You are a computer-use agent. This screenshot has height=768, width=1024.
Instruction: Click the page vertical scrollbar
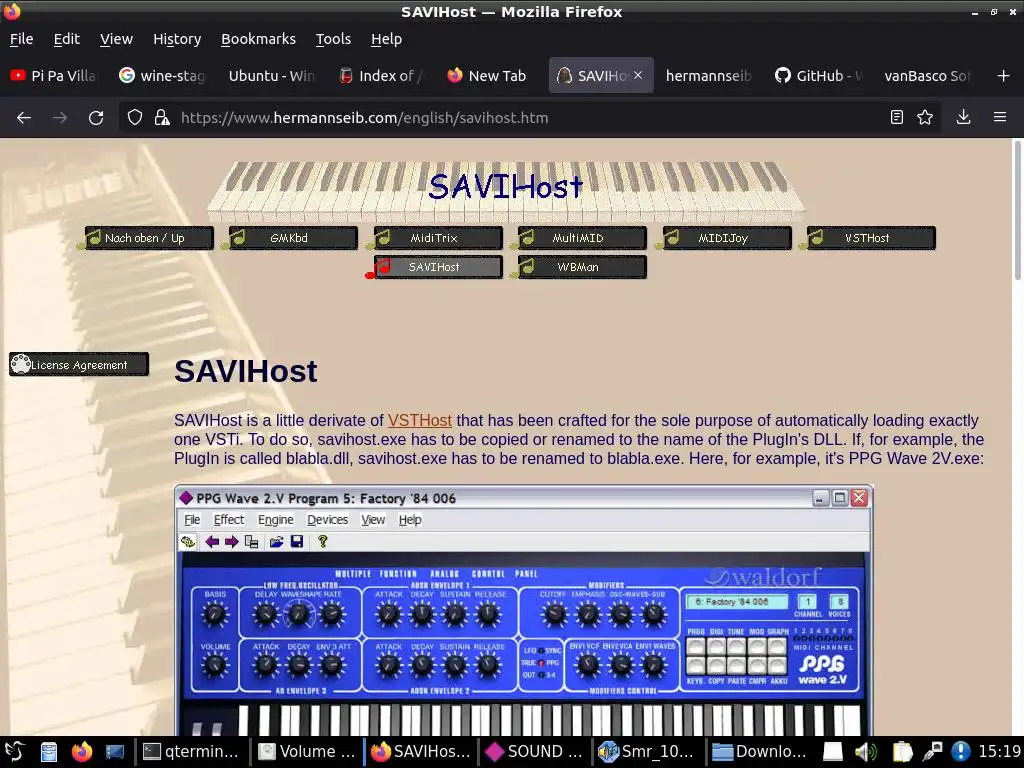pyautogui.click(x=1017, y=209)
